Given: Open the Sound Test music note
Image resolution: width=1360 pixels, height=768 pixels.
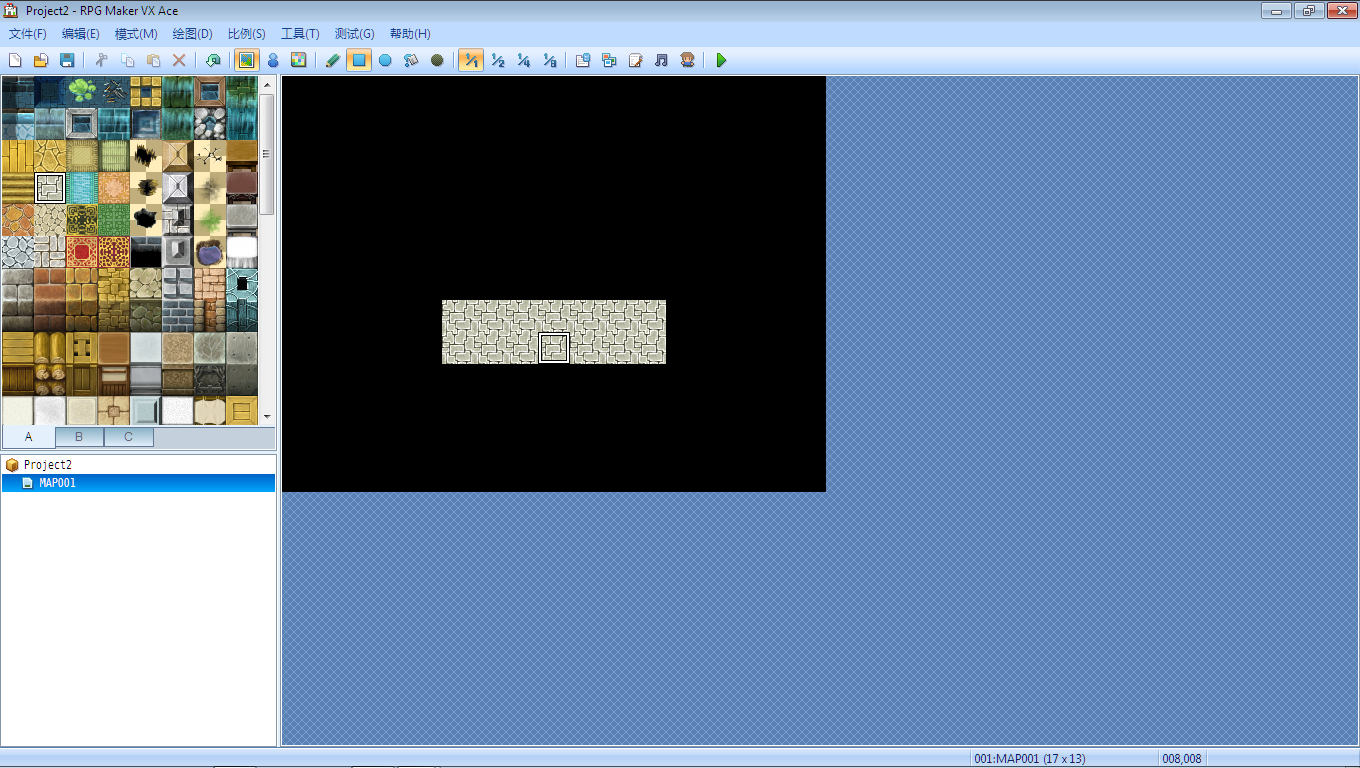Looking at the screenshot, I should tap(661, 61).
